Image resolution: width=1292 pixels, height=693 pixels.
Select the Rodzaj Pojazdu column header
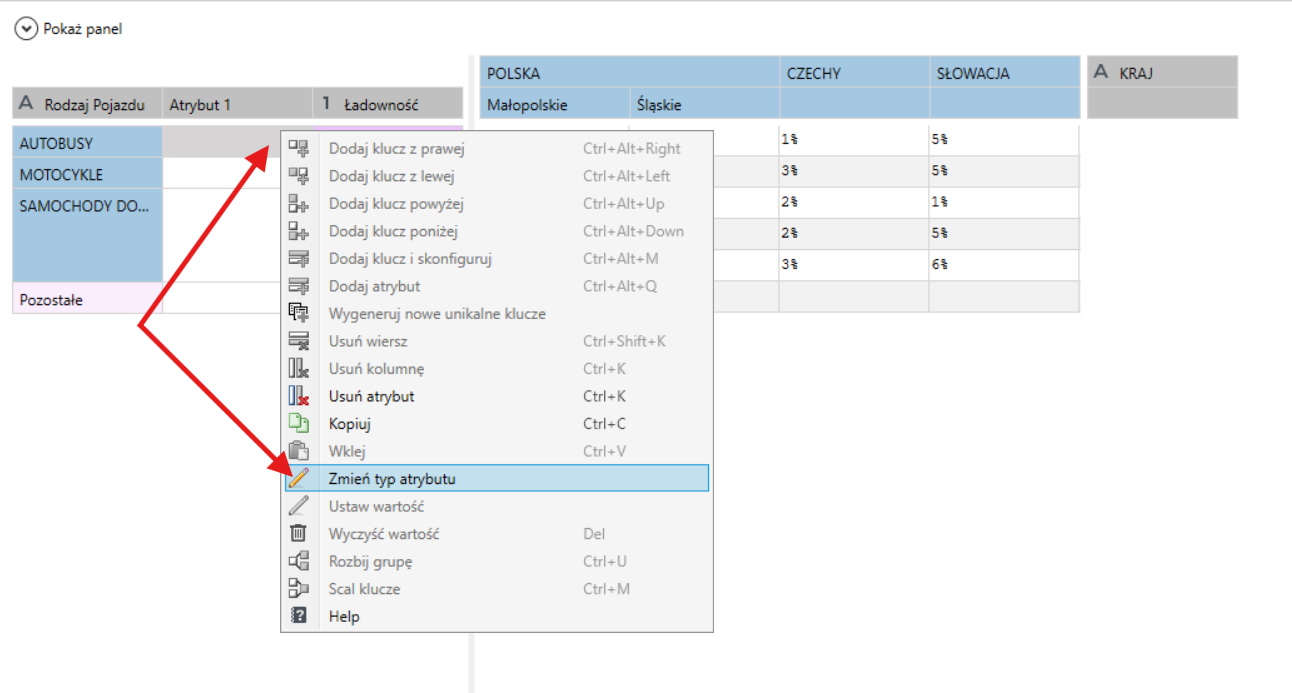(87, 104)
